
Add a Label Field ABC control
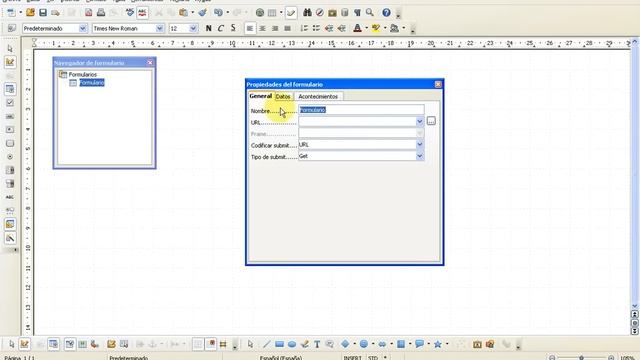(x=10, y=197)
